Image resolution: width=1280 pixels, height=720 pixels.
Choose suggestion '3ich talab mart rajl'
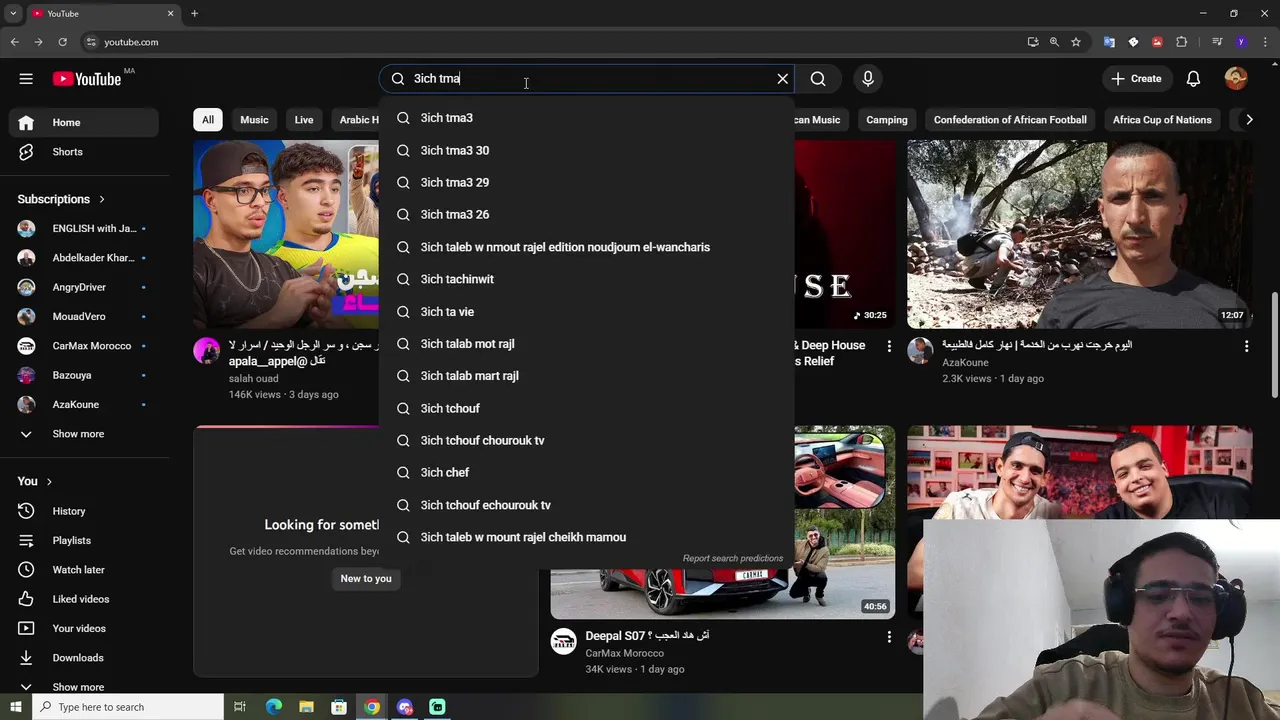pos(587,376)
